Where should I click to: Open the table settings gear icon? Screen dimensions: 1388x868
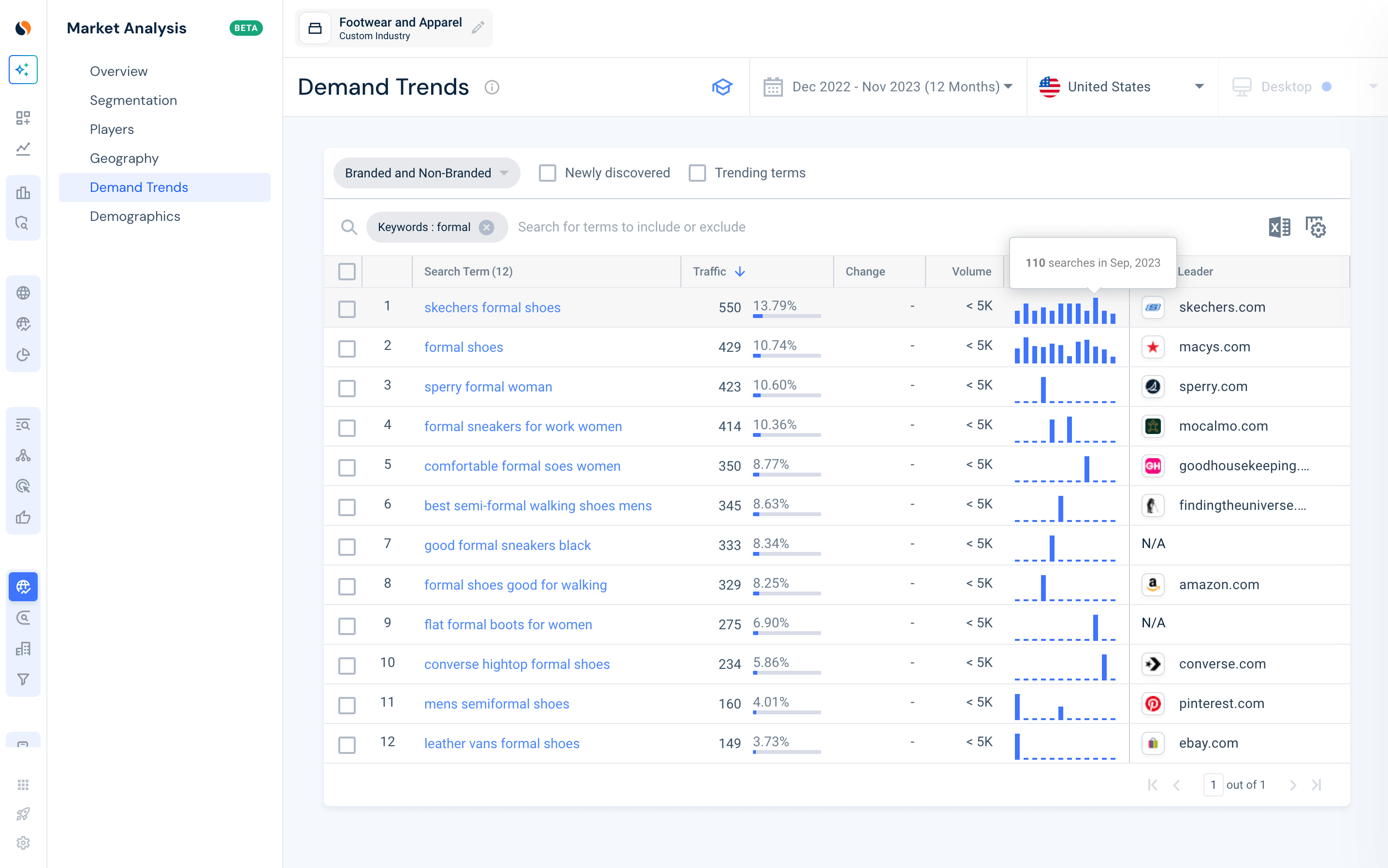pos(1316,227)
